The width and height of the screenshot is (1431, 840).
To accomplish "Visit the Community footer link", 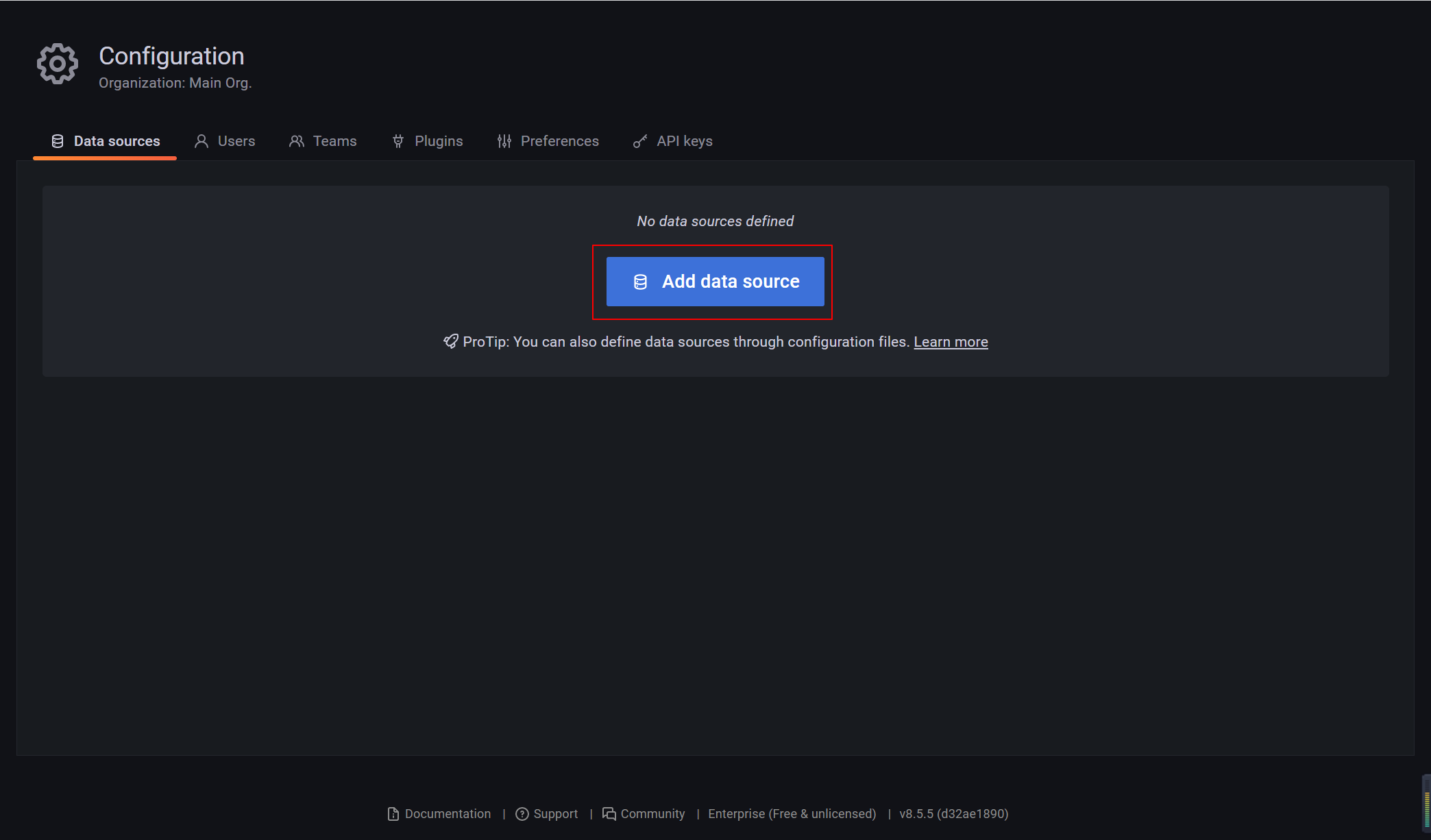I will point(644,814).
